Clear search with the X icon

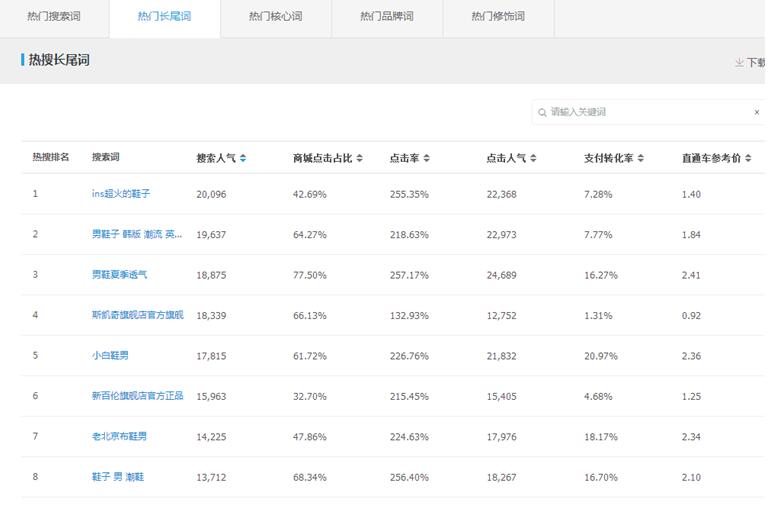[x=757, y=113]
